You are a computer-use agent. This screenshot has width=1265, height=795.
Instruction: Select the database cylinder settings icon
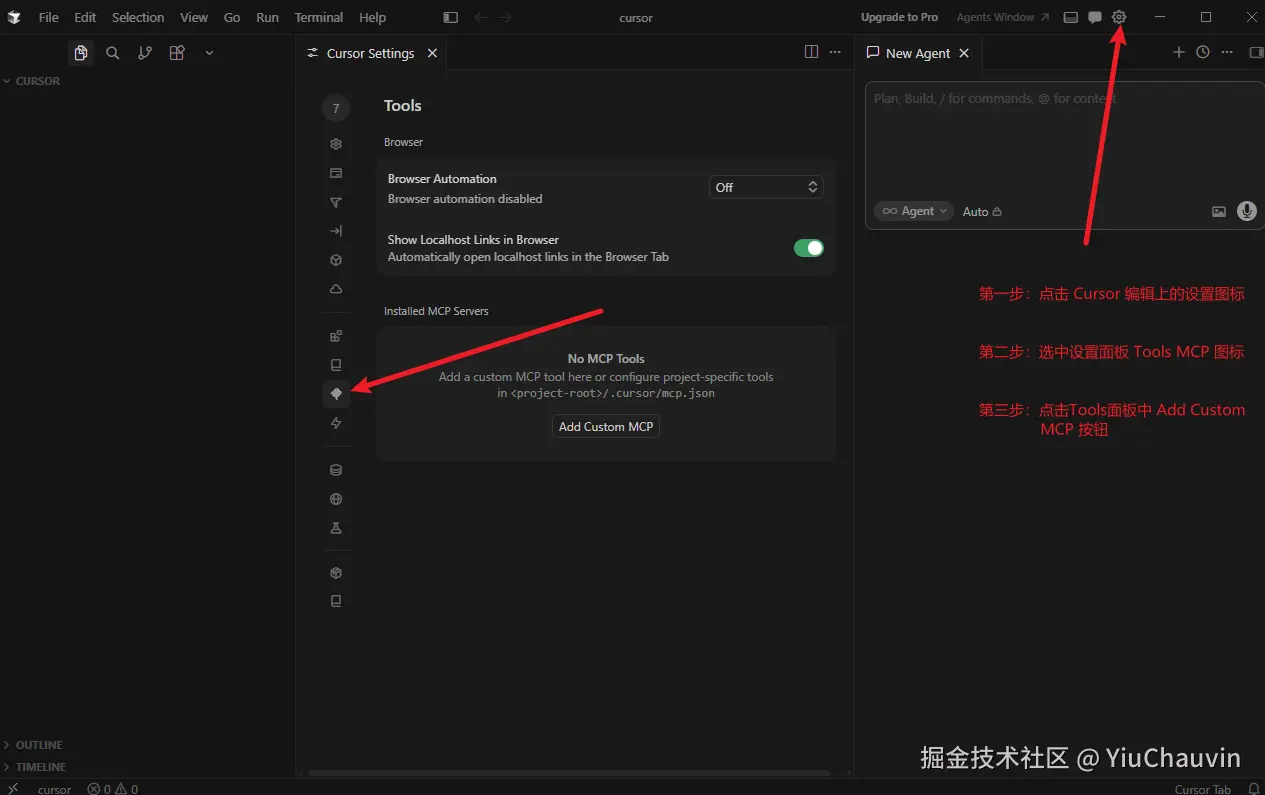click(336, 470)
